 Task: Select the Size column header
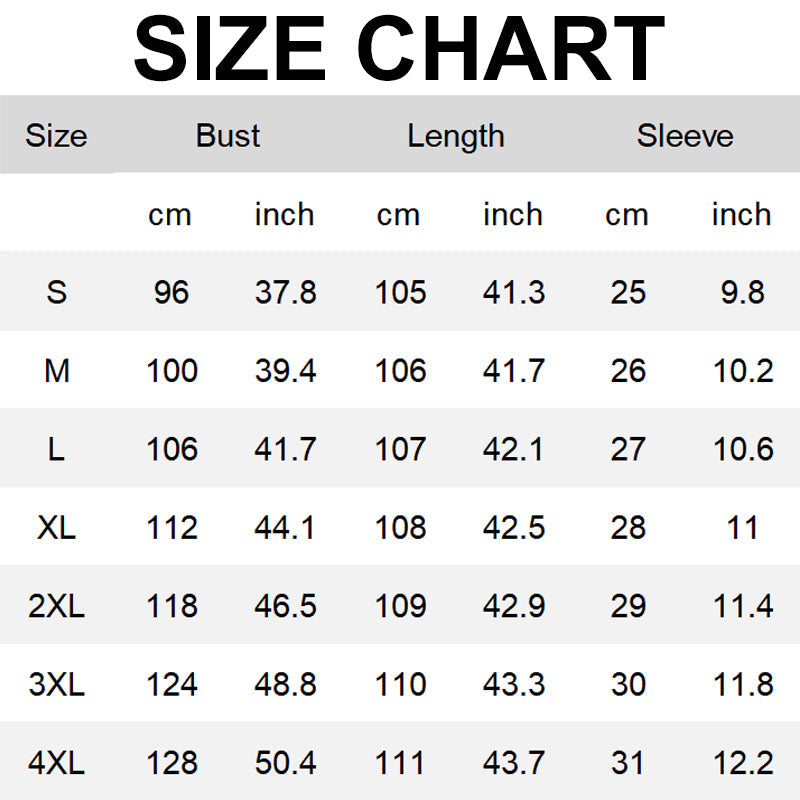[56, 136]
